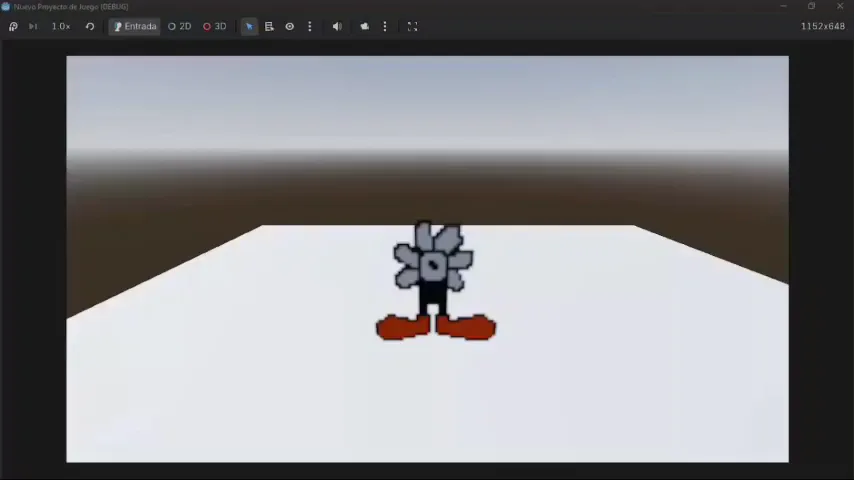The image size is (854, 480).
Task: Click the Godot icon in title bar
Action: click(x=5, y=7)
